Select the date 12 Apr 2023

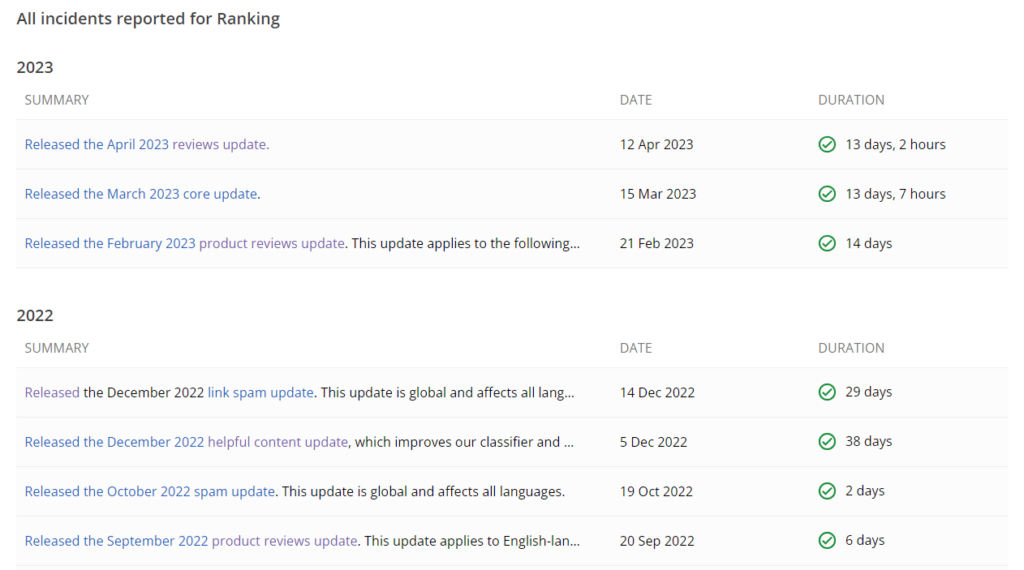point(656,144)
